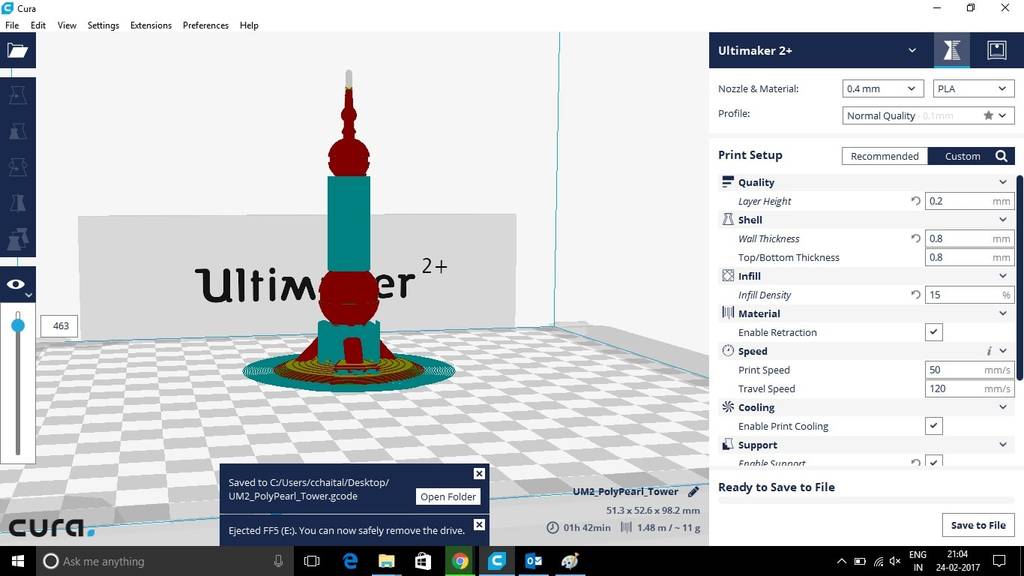1024x576 pixels.
Task: Click the Print Speed input field
Action: 970,370
